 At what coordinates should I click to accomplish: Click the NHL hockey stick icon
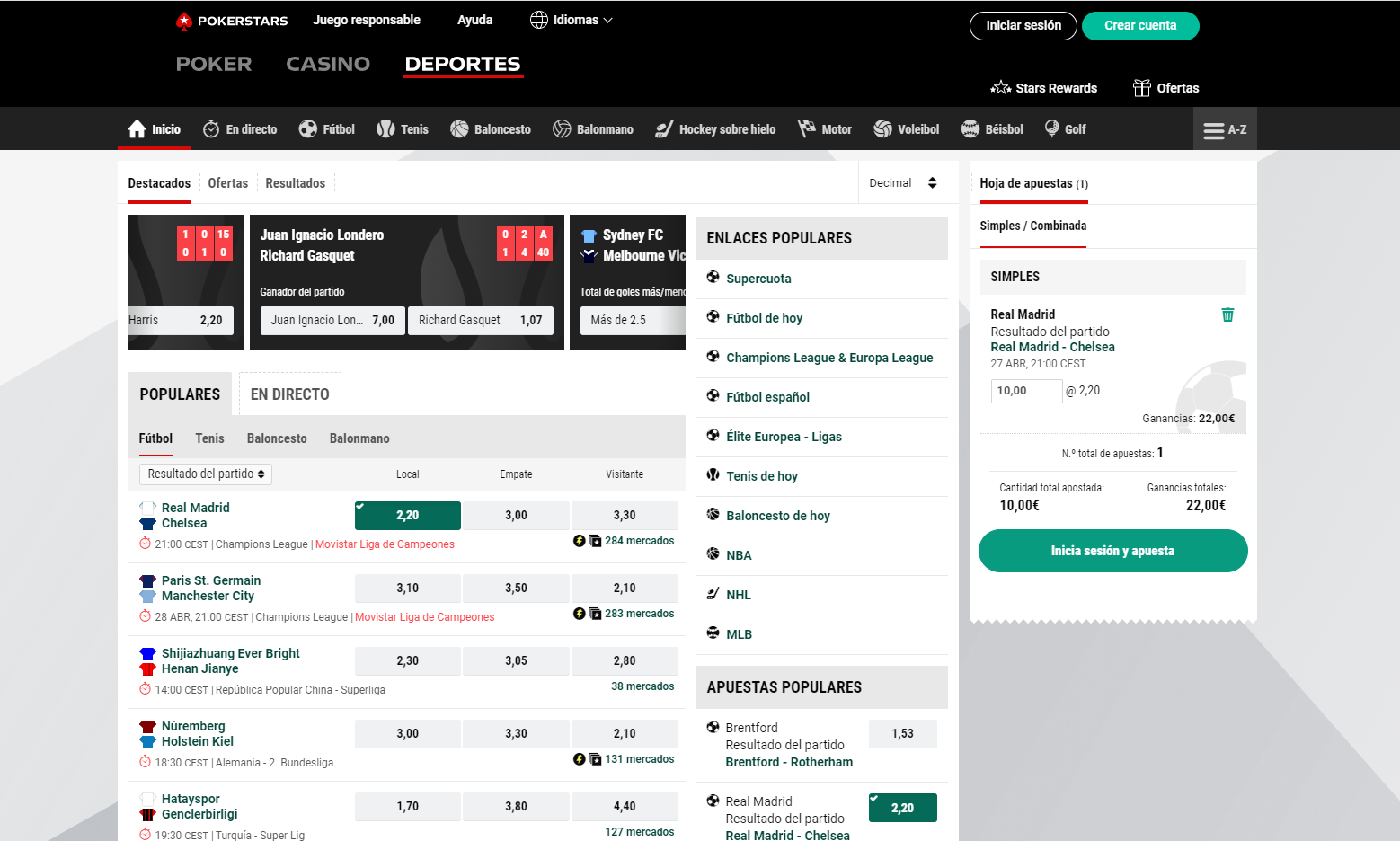713,594
